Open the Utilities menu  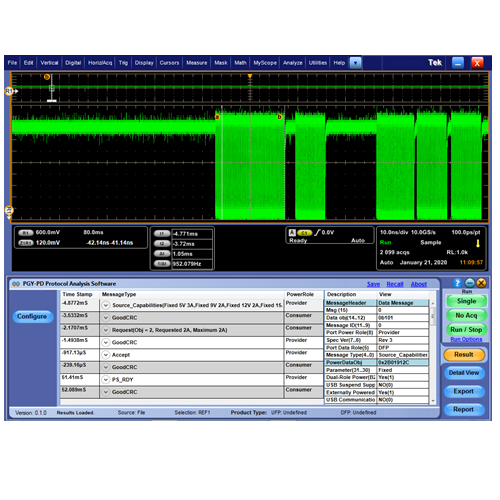pyautogui.click(x=318, y=63)
